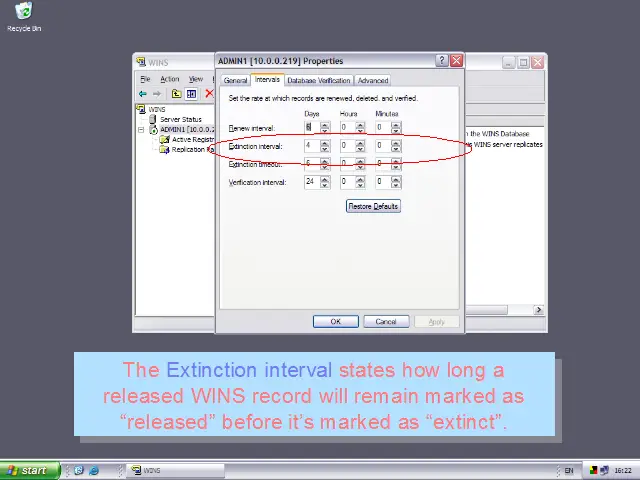The height and width of the screenshot is (480, 640).
Task: Select Server Status in the tree
Action: (x=180, y=119)
